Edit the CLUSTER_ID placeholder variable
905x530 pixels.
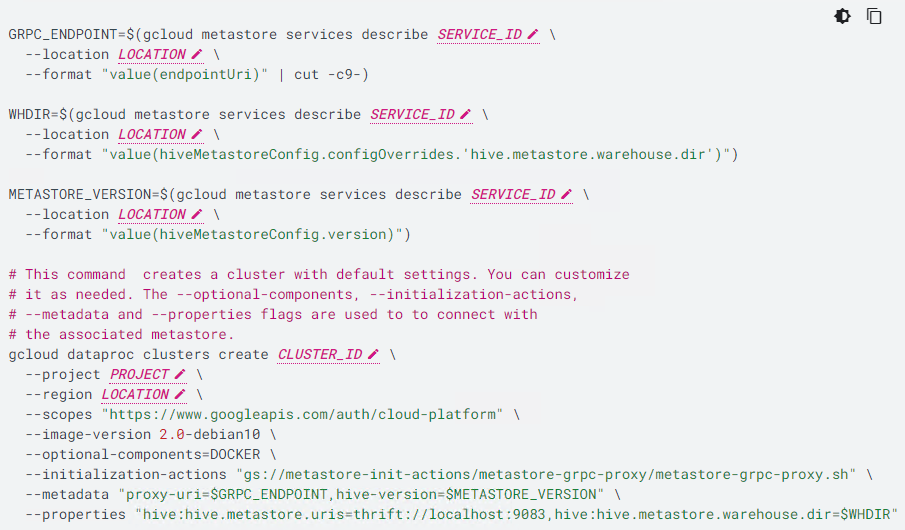coord(319,354)
